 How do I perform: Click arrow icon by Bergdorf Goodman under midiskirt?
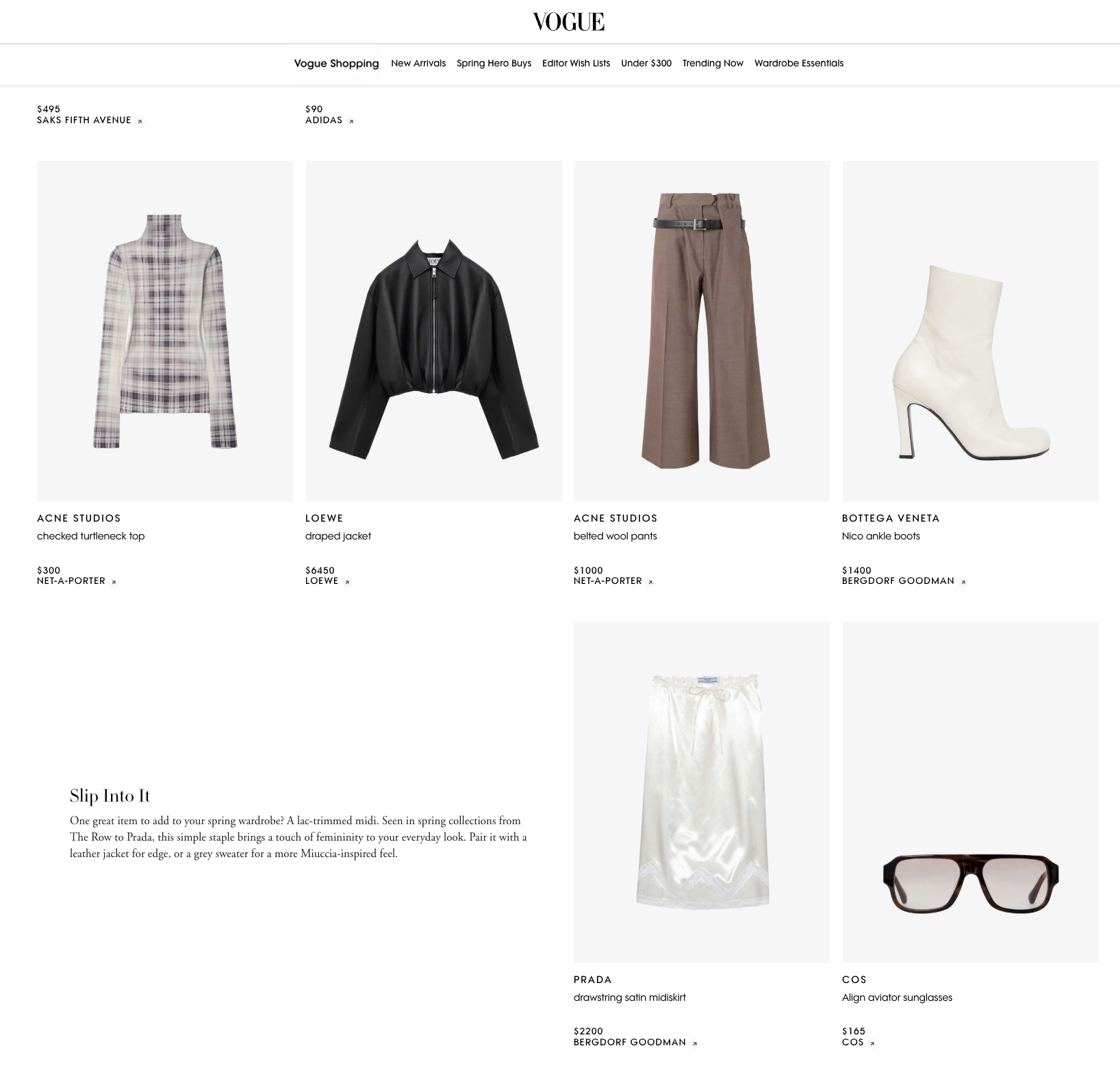[x=695, y=1043]
